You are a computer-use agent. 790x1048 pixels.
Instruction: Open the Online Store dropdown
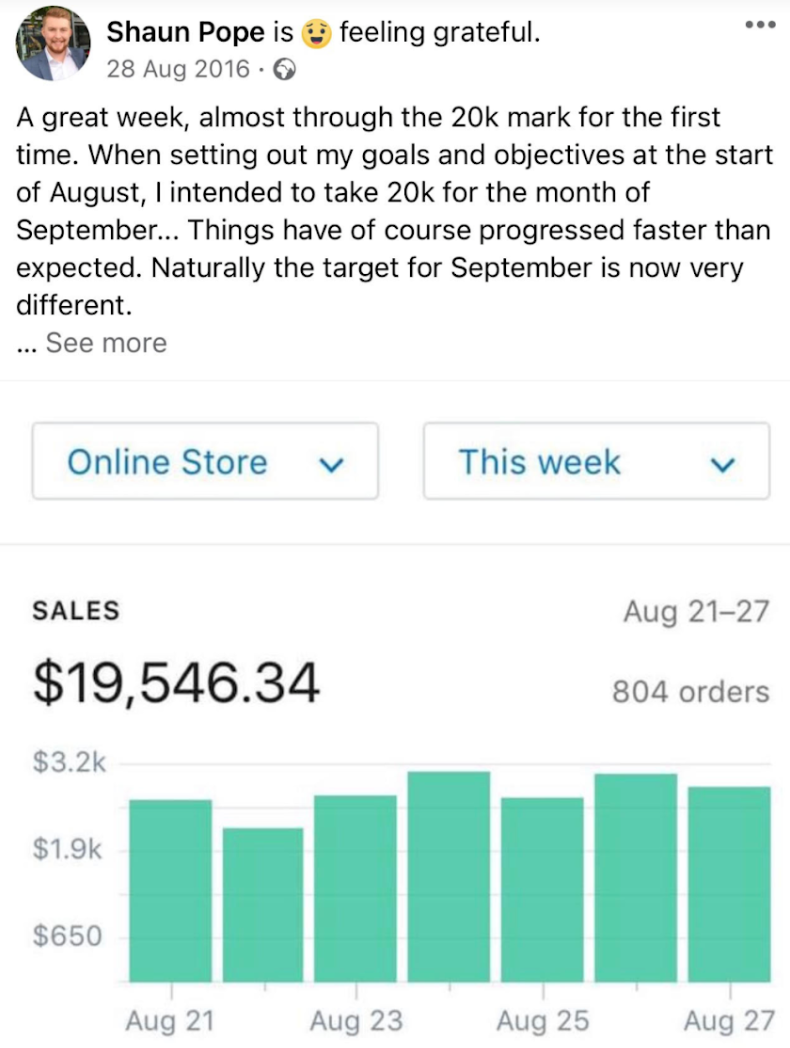(x=205, y=461)
